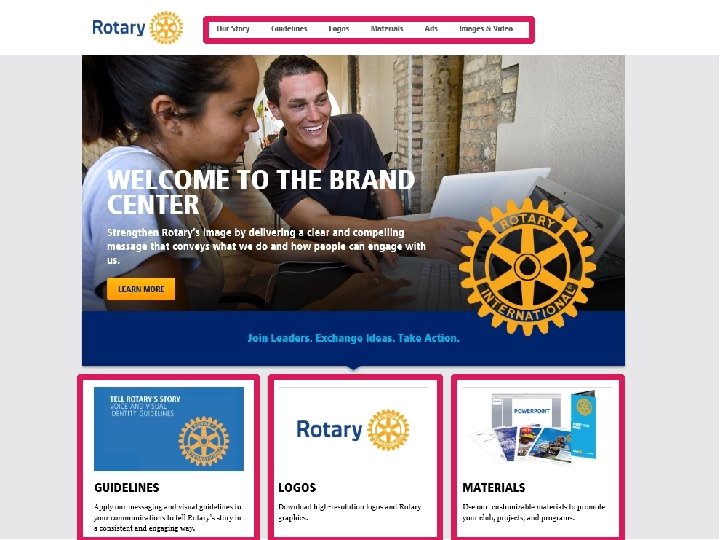Click the GUIDELINES card heading

tap(127, 488)
